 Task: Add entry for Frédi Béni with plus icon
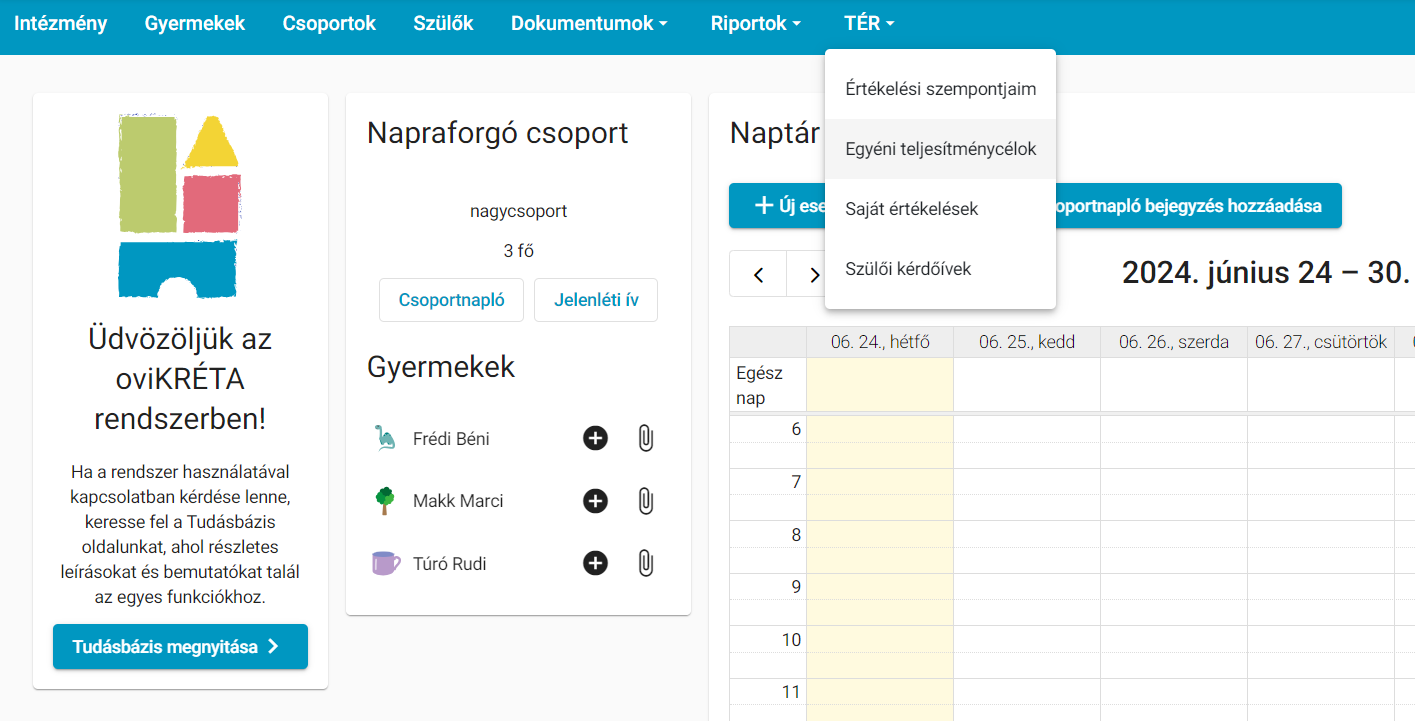[595, 438]
